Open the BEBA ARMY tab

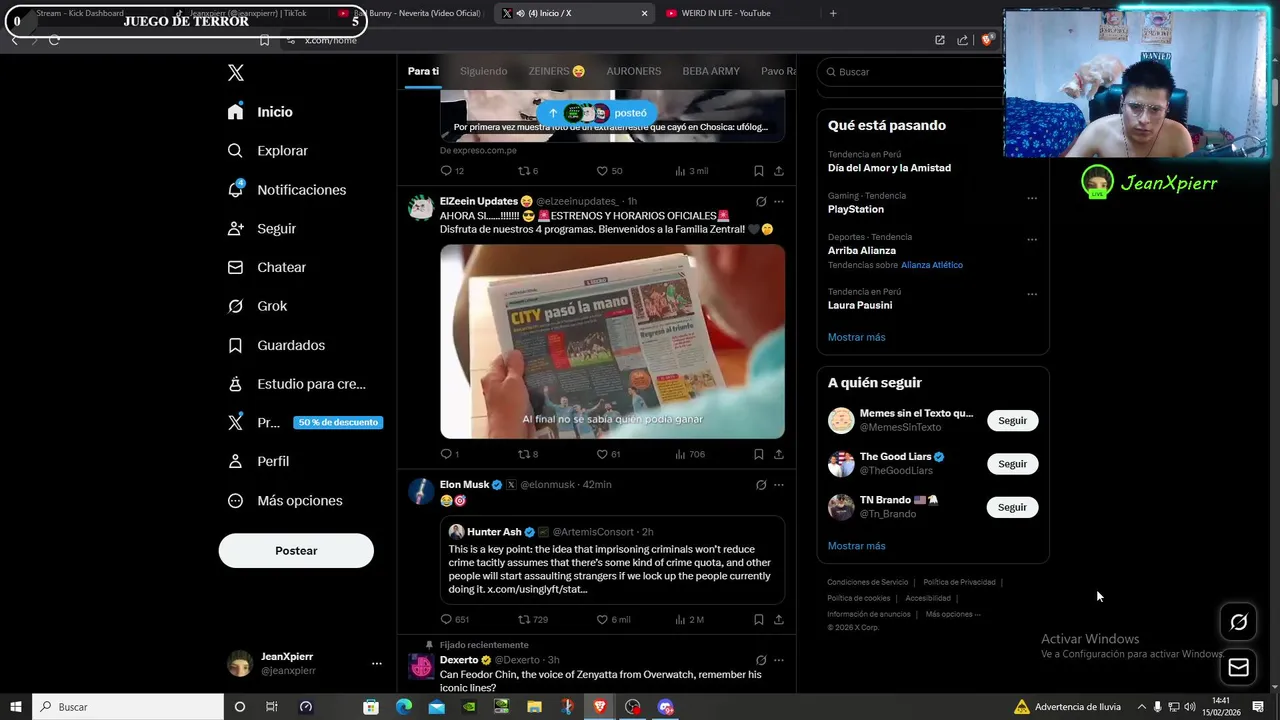711,71
